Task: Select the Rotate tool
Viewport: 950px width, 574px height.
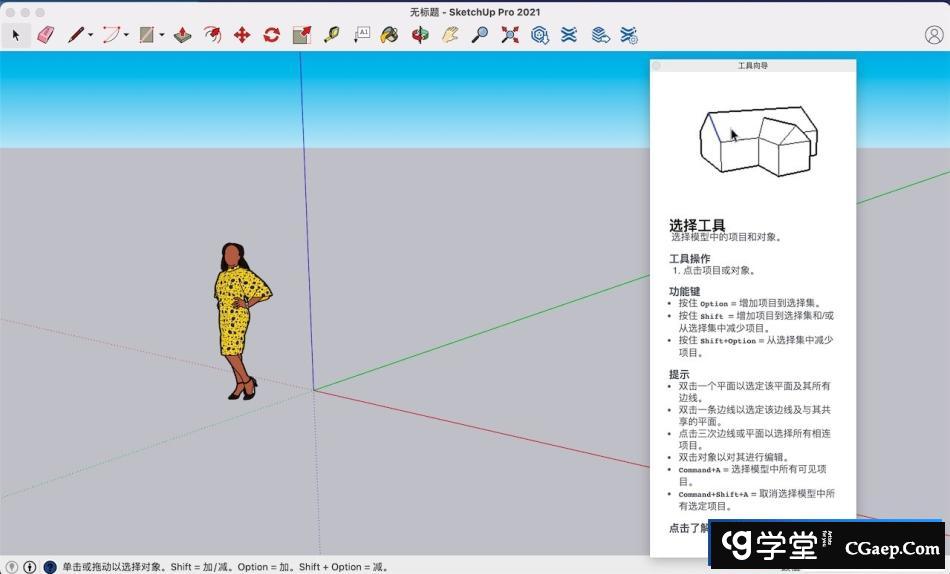Action: (271, 35)
